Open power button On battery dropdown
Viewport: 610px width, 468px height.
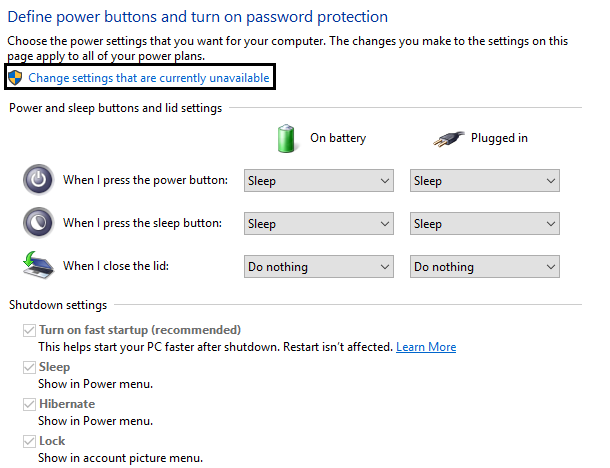pyautogui.click(x=319, y=181)
